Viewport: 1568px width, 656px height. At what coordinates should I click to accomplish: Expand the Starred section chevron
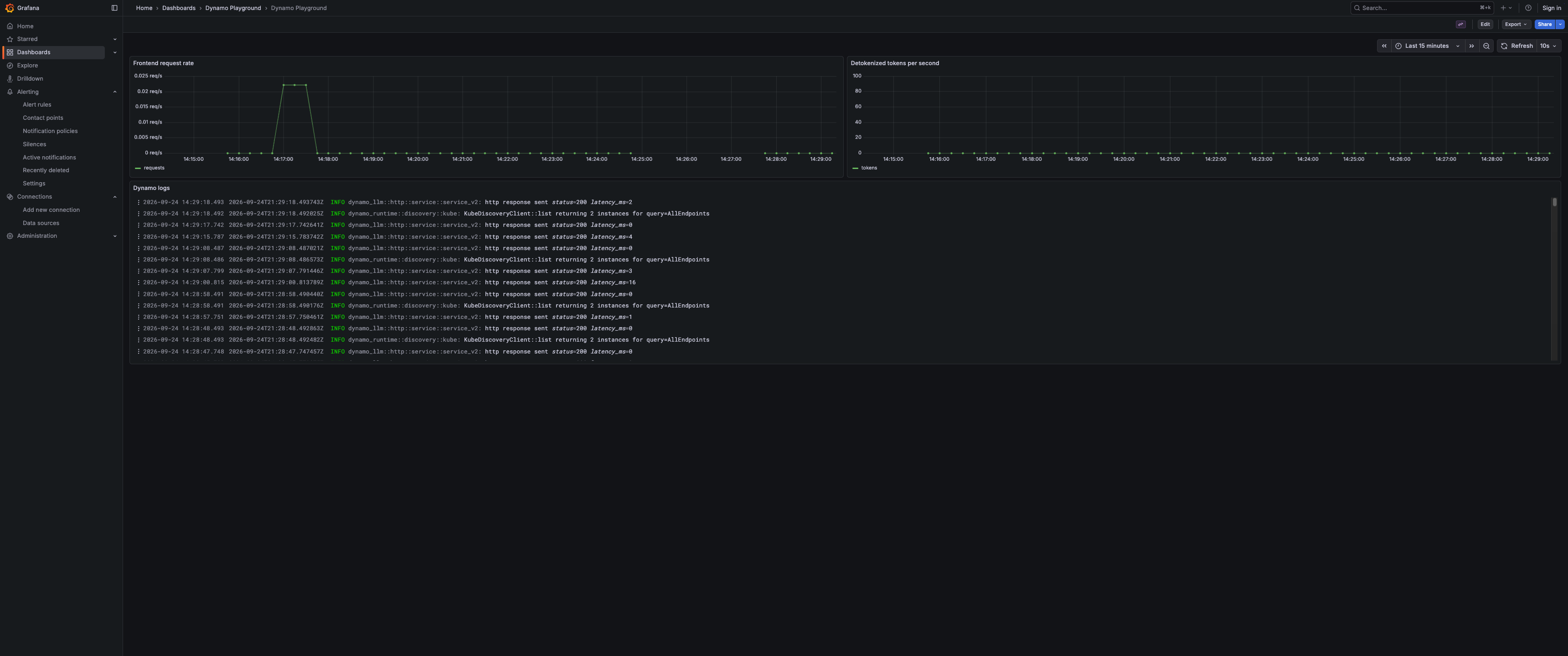[x=114, y=39]
